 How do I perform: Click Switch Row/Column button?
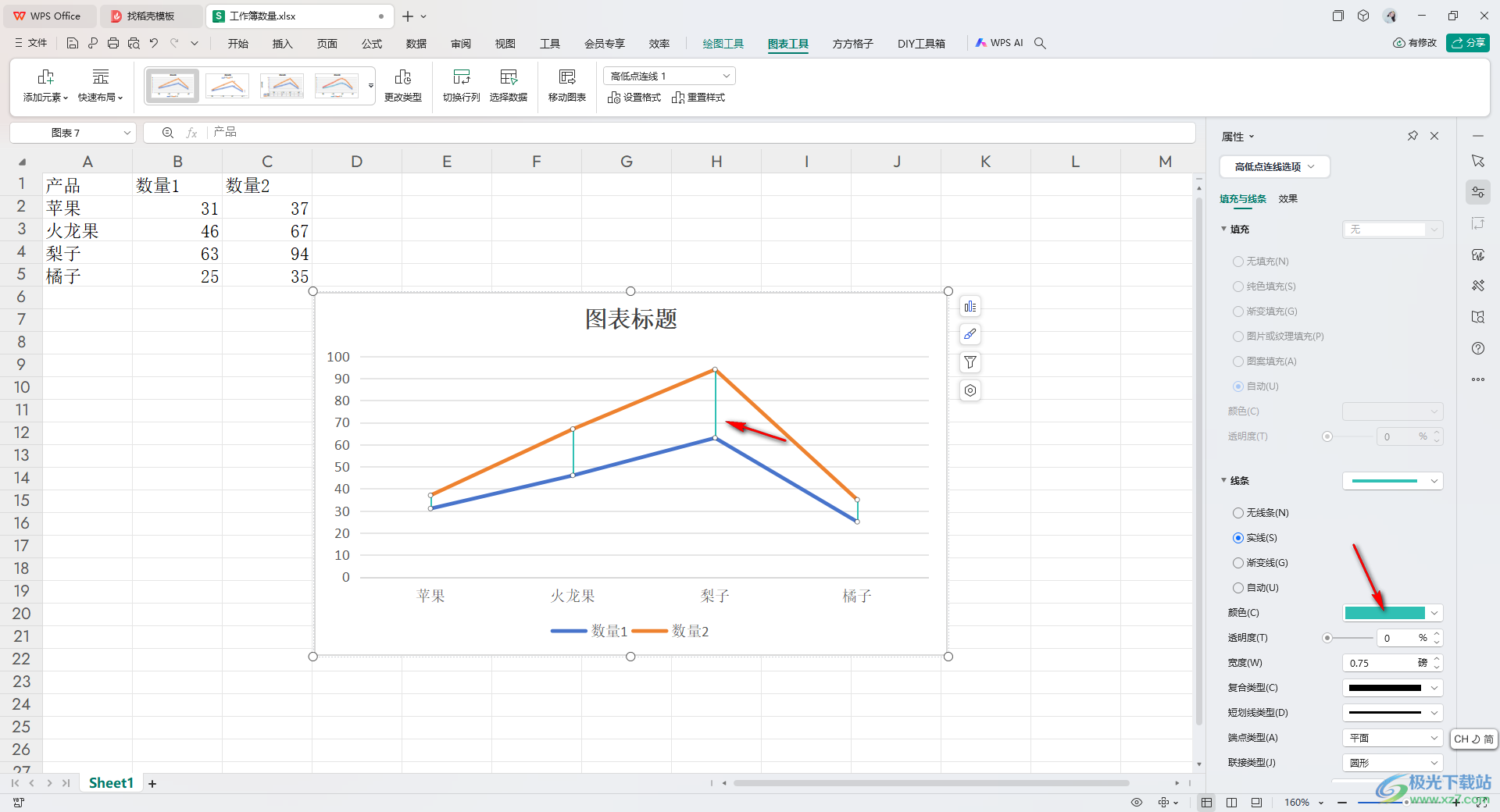461,86
